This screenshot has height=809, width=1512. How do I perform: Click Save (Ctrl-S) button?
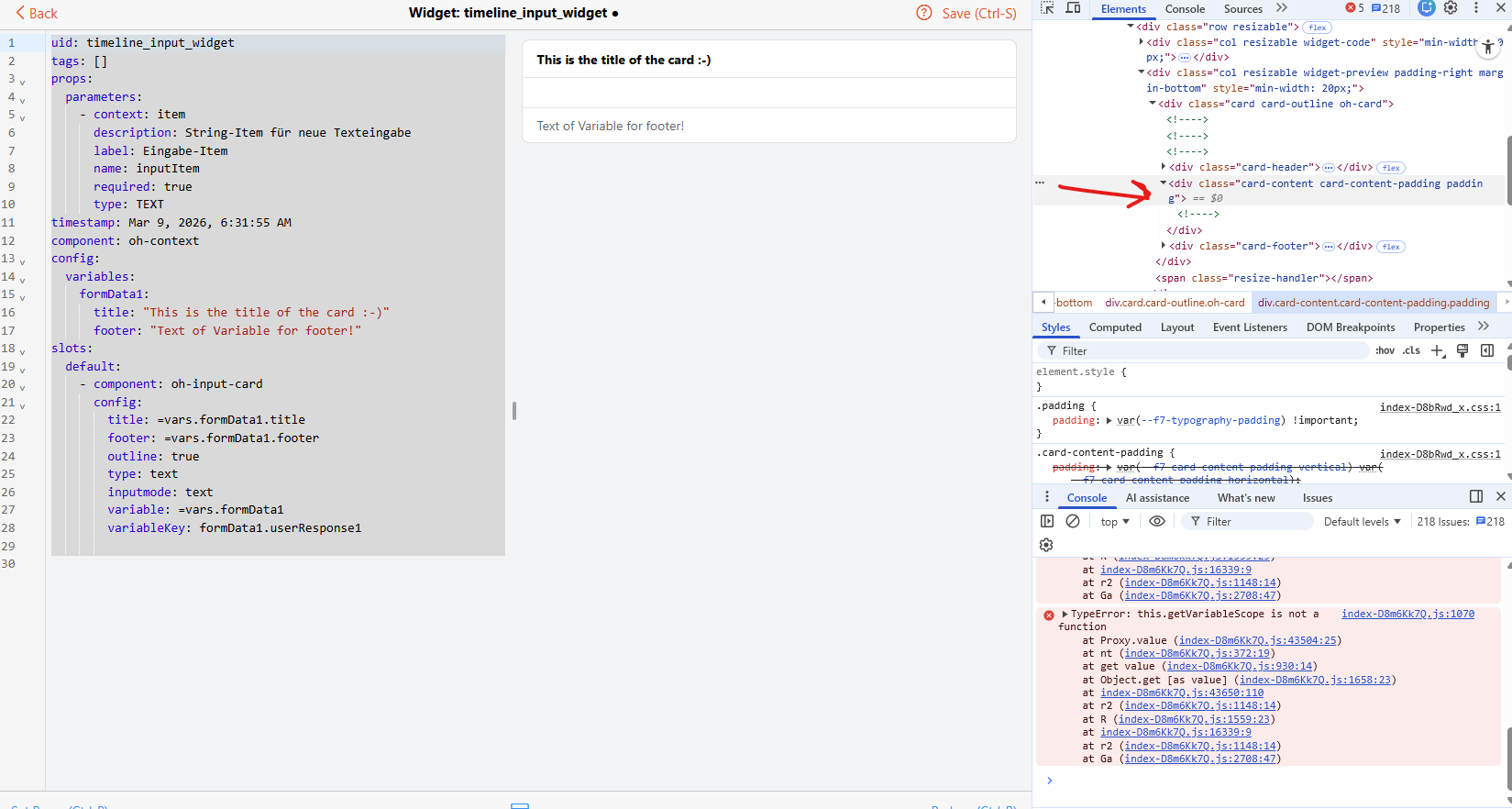pos(978,14)
